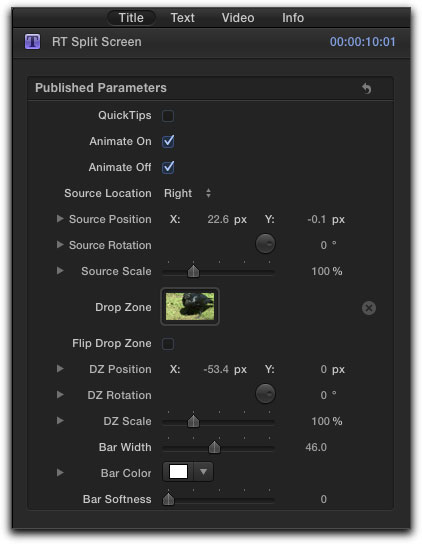Uncheck the Animate Off checkbox
The height and width of the screenshot is (544, 422).
(168, 167)
